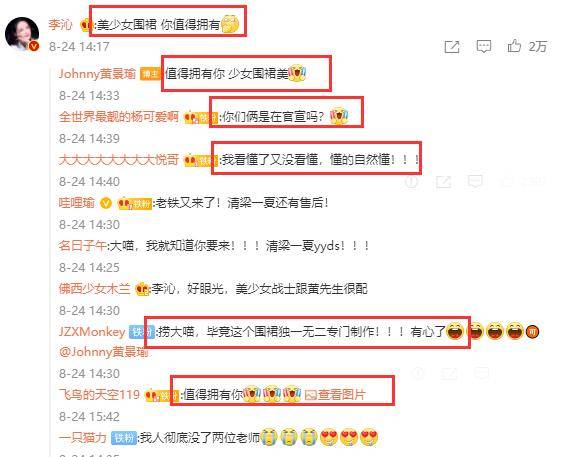
Task: Visit 全世界最靓的杨可爱啊 profile
Action: (x=119, y=117)
